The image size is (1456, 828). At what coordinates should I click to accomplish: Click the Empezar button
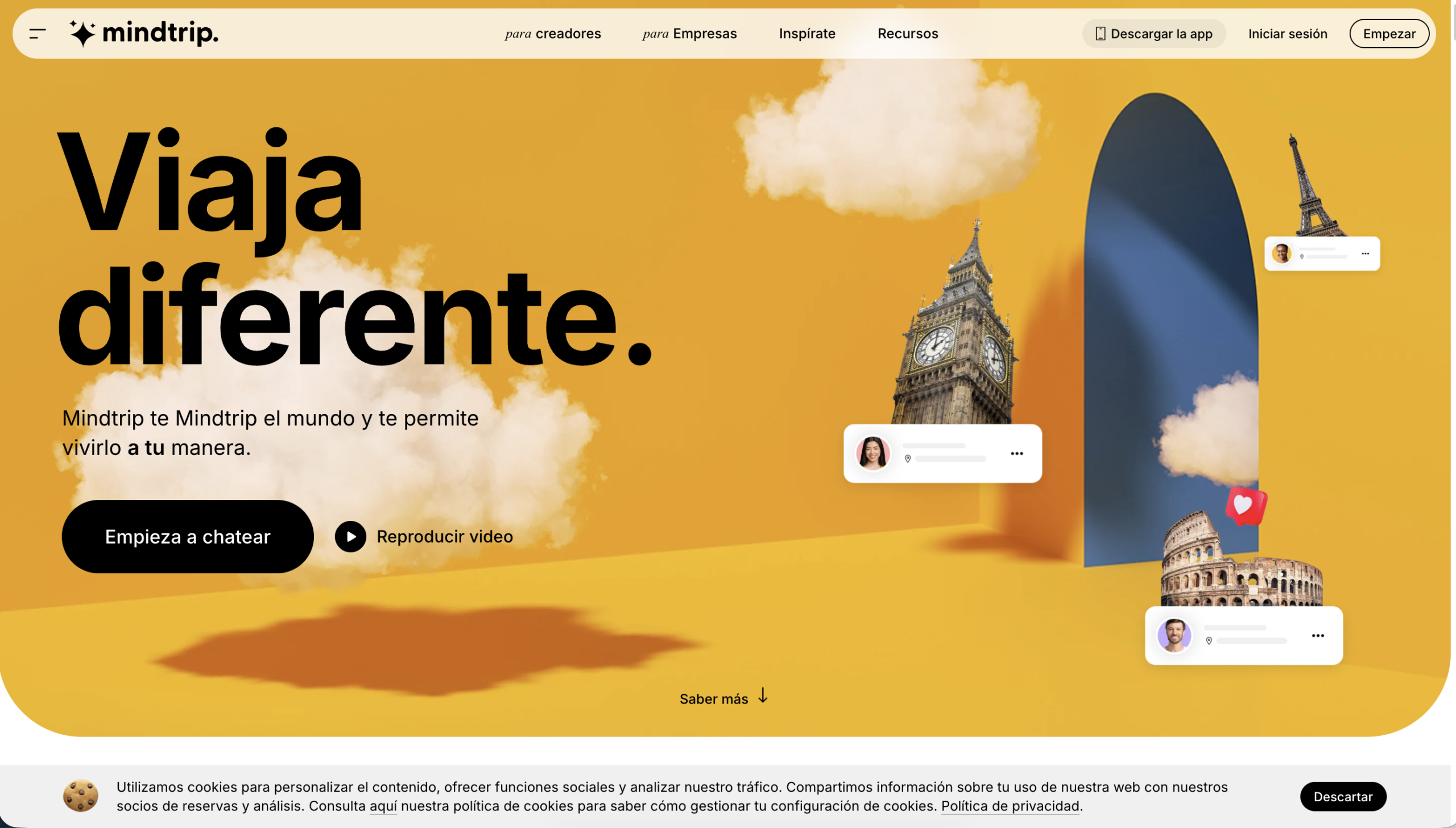click(x=1389, y=34)
